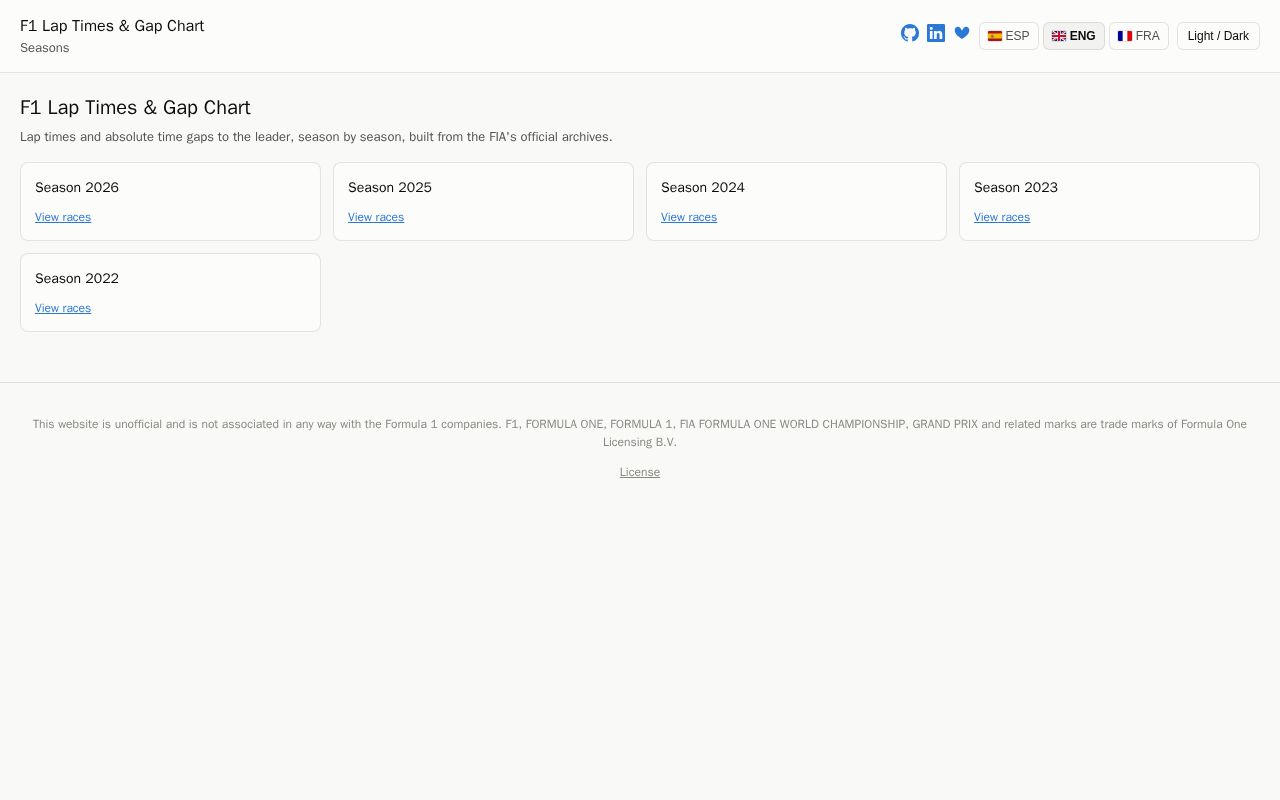The image size is (1280, 800).
Task: View races for Season 2025
Action: click(376, 217)
